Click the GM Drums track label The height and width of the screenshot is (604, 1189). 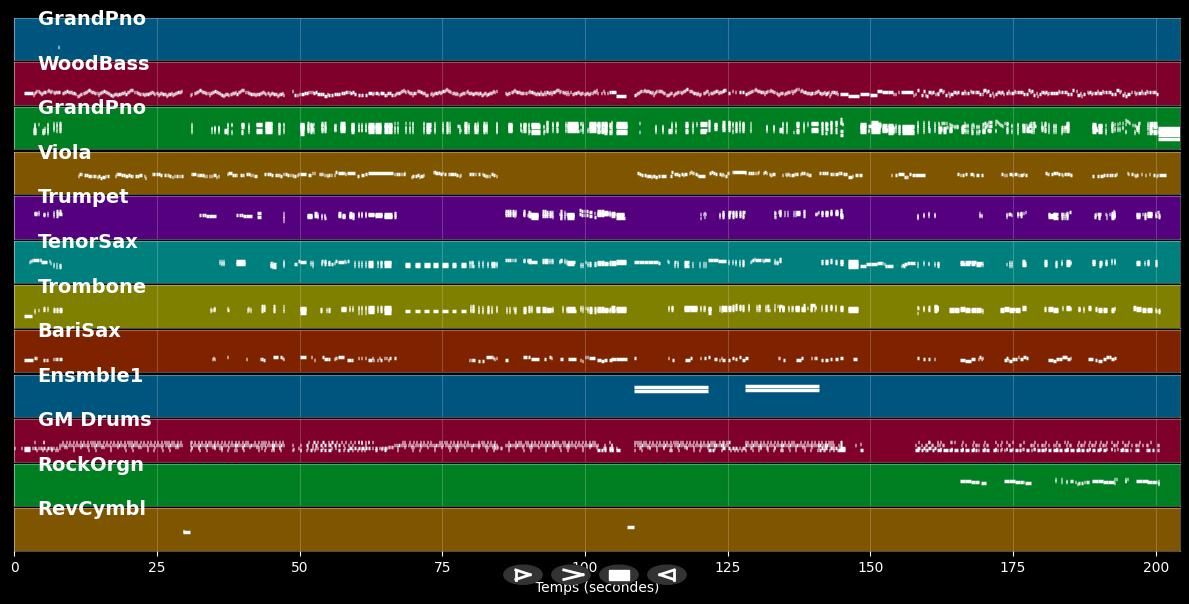(x=94, y=420)
